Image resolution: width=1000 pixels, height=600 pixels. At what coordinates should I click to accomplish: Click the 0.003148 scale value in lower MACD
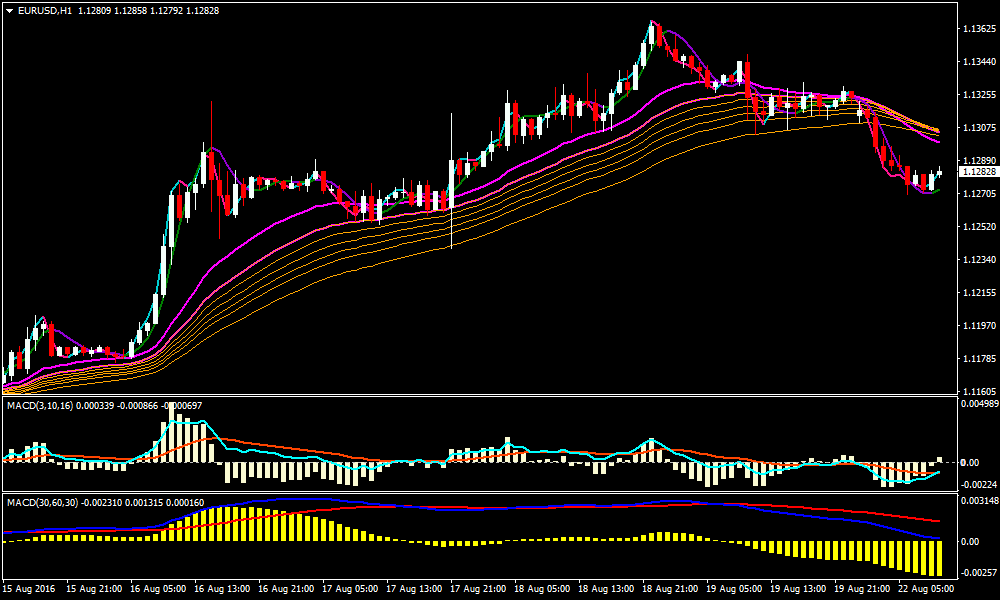coord(977,500)
